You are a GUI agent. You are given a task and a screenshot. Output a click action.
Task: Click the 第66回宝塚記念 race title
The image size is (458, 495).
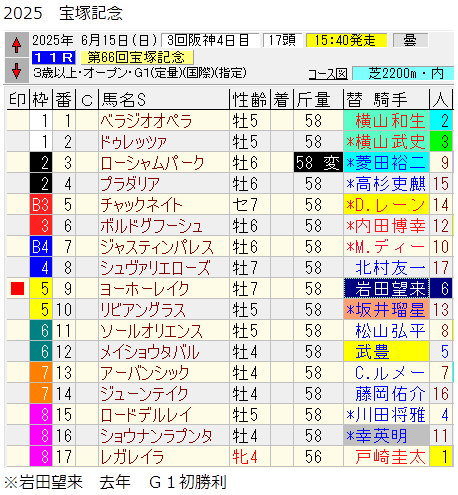(137, 58)
